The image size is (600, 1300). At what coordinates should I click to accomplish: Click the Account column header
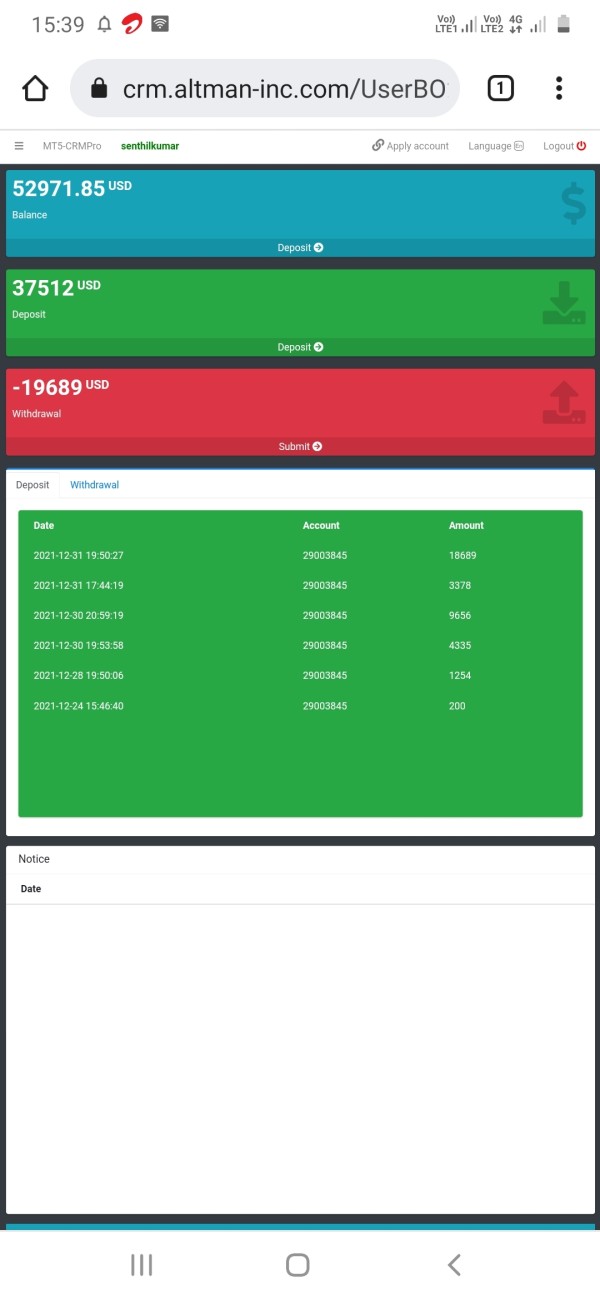(321, 525)
